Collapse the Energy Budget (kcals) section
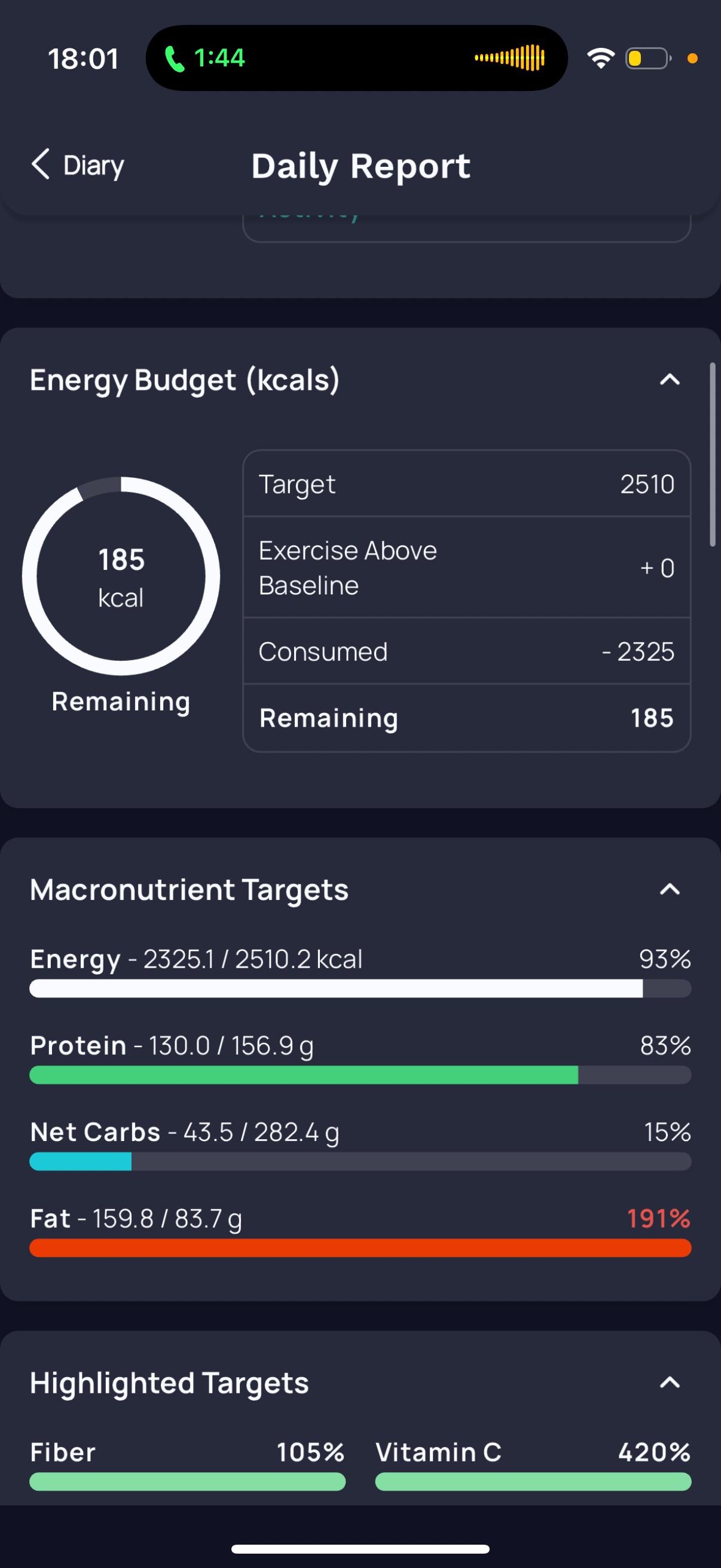This screenshot has height=1568, width=721. point(670,380)
